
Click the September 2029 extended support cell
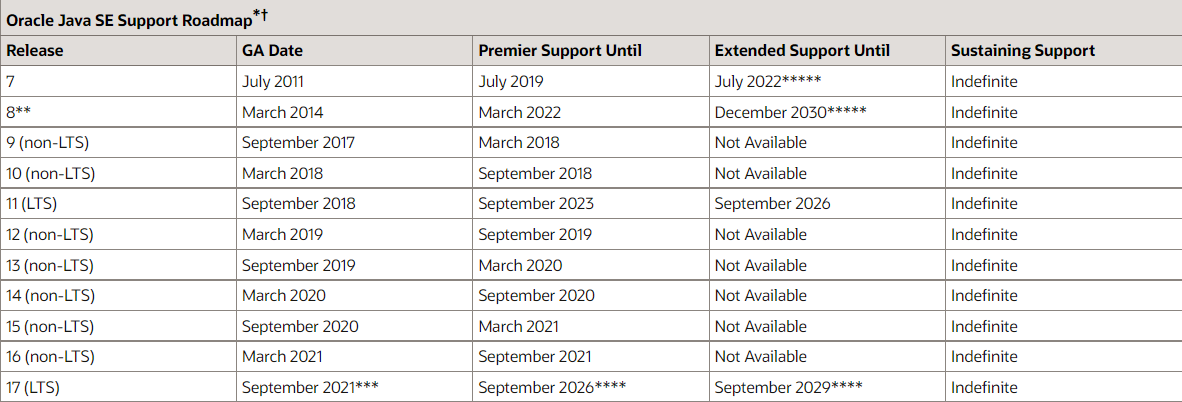[789, 388]
